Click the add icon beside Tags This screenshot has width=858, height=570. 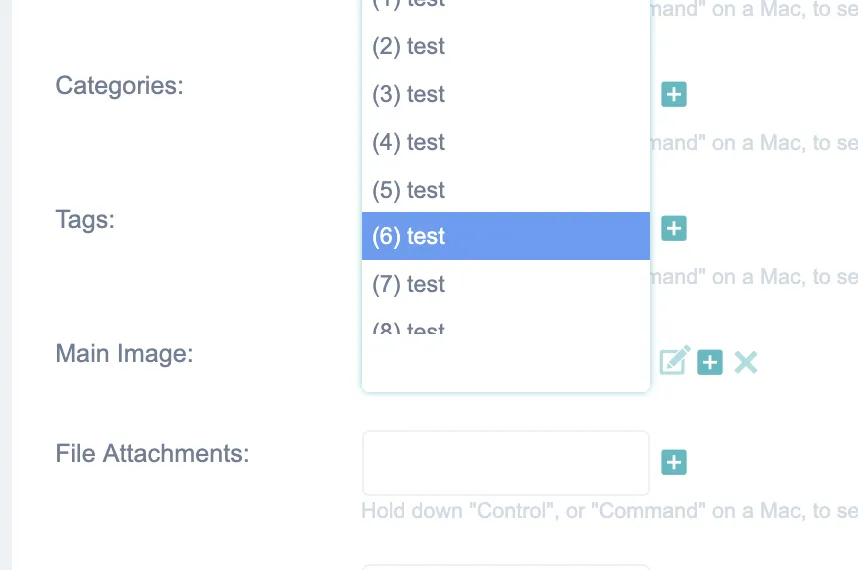coord(674,229)
